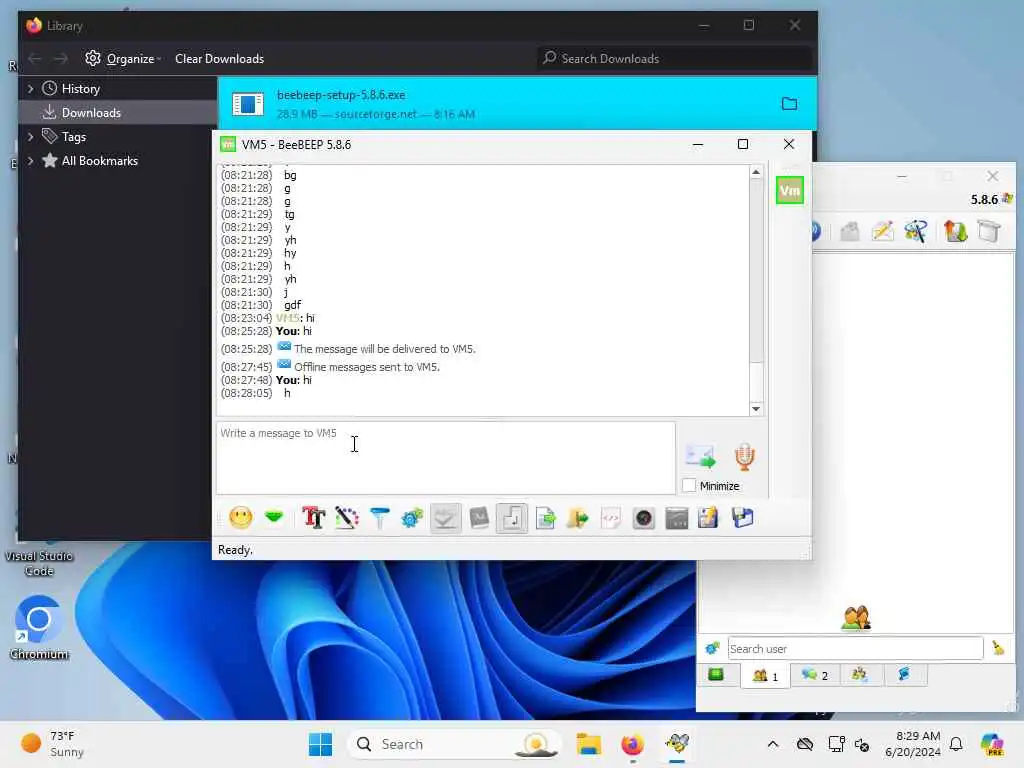Open File Explorer from taskbar
The image size is (1024, 768).
pyautogui.click(x=588, y=744)
